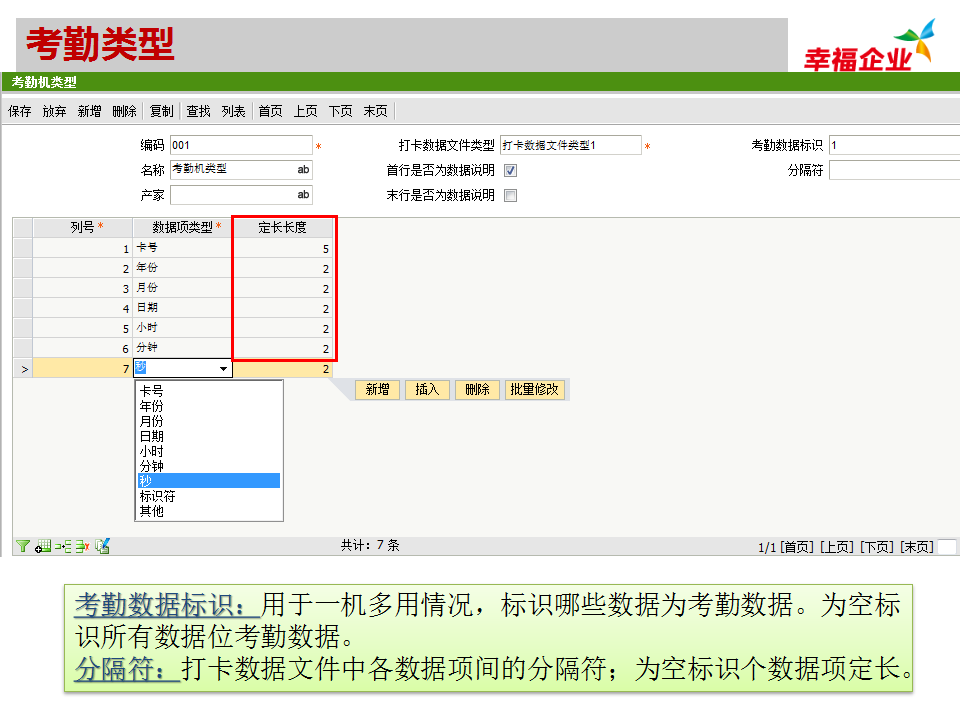Click the 分隔符 input field

coord(893,171)
